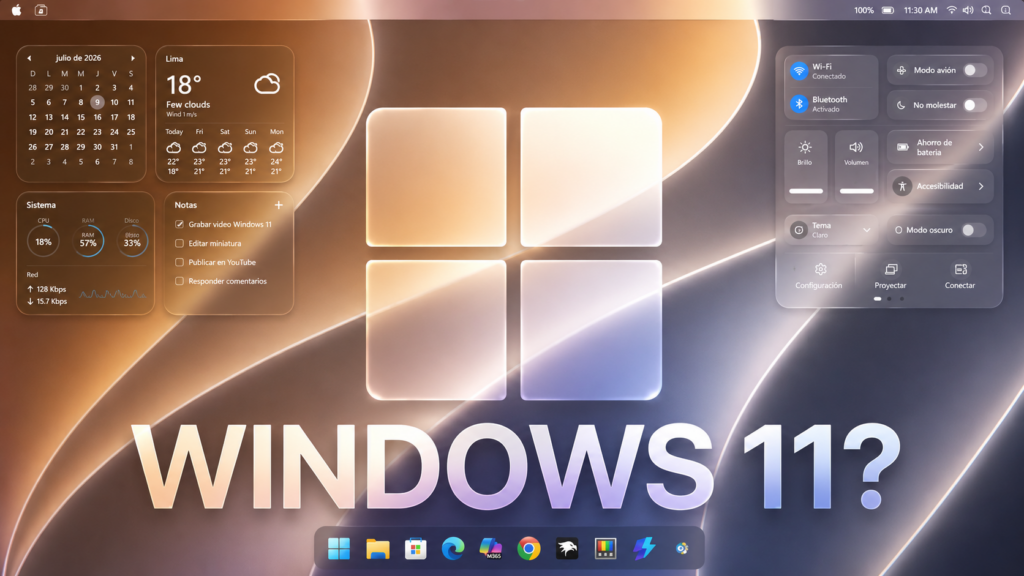Go to previous month in calendar
Screen dimensions: 1024x576
coord(29,58)
